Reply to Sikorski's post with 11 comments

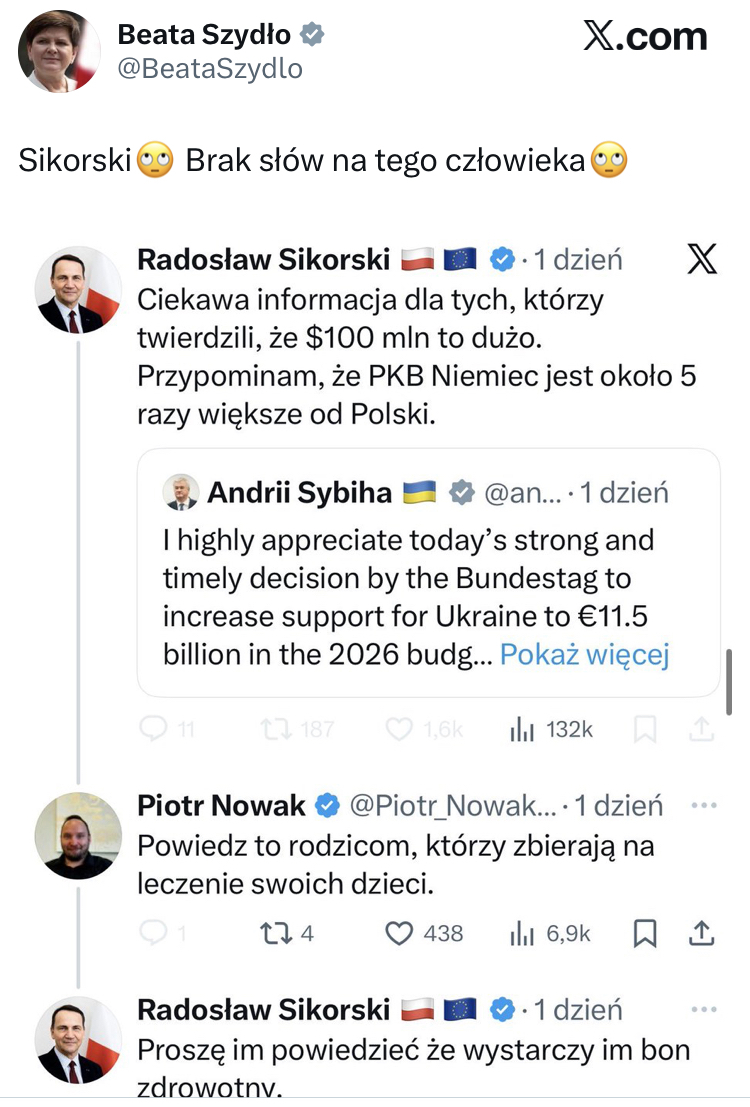pyautogui.click(x=153, y=730)
